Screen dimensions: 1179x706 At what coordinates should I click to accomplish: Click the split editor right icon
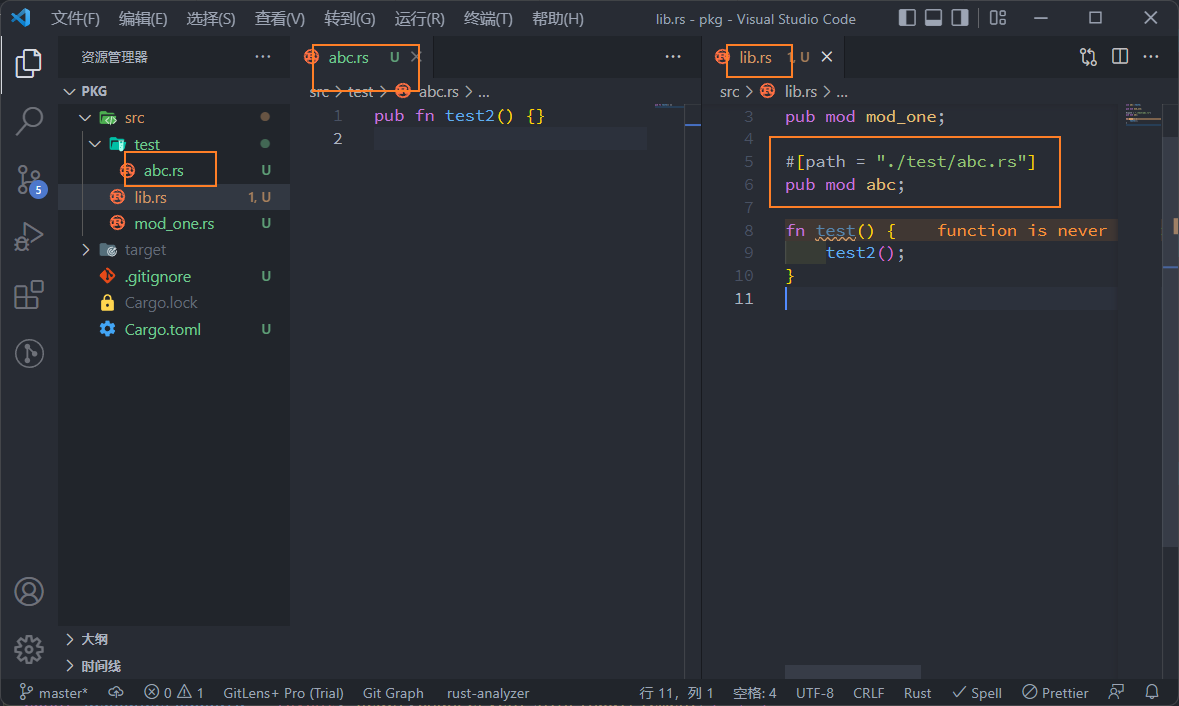(1120, 57)
